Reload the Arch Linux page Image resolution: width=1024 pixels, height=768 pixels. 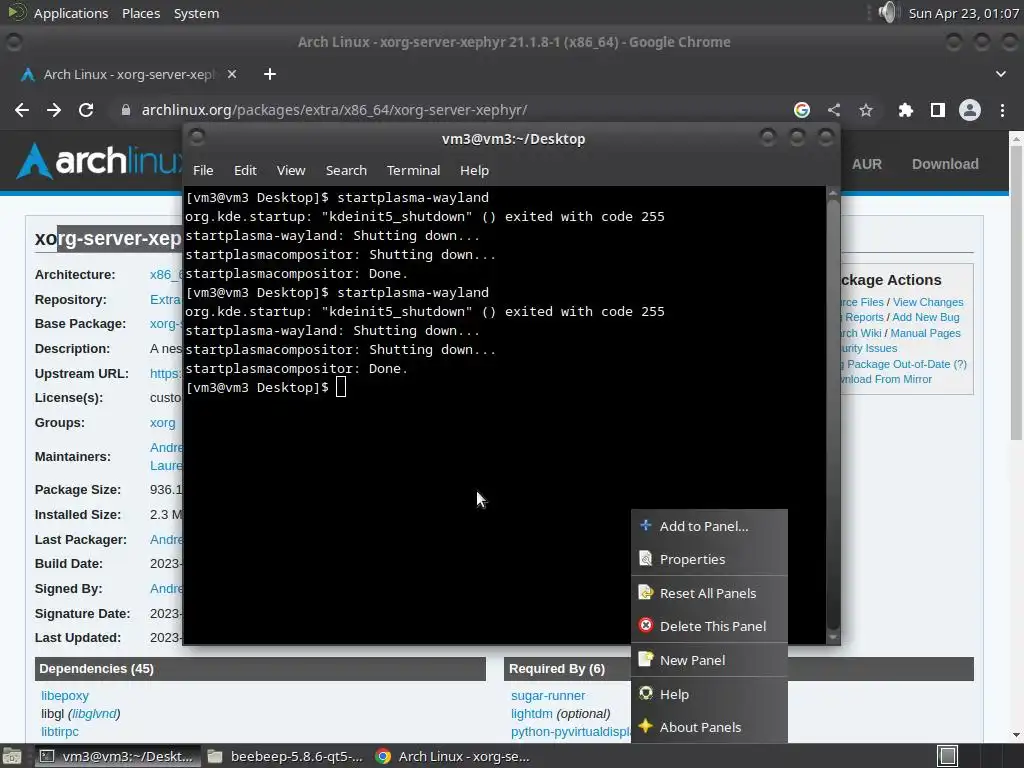pyautogui.click(x=86, y=110)
